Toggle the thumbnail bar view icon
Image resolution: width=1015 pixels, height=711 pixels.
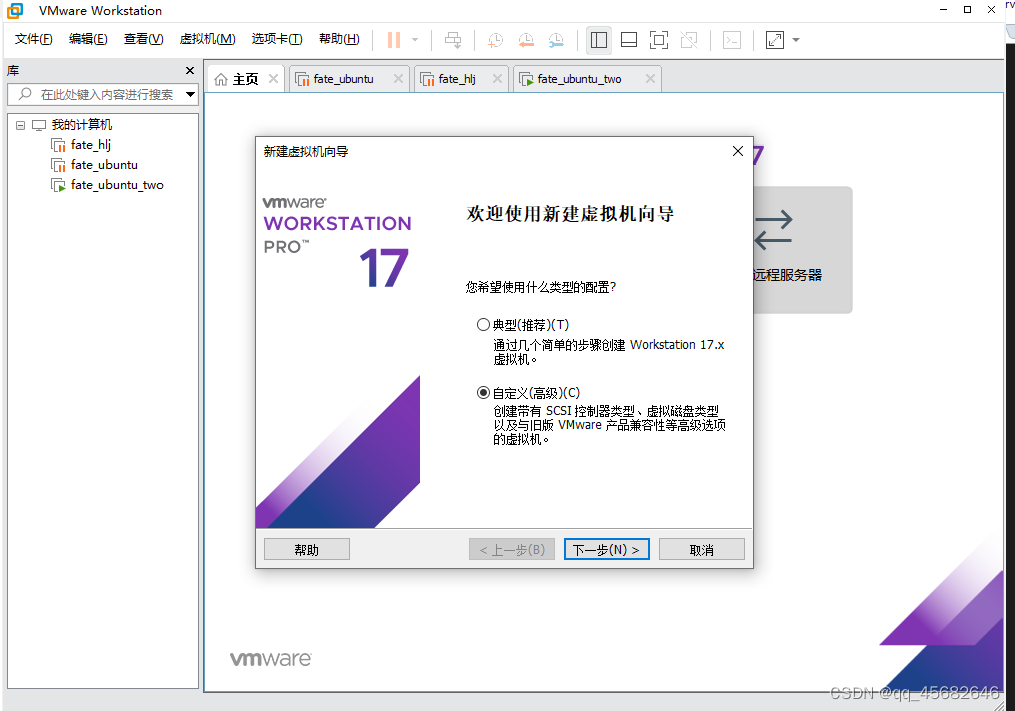pos(629,40)
